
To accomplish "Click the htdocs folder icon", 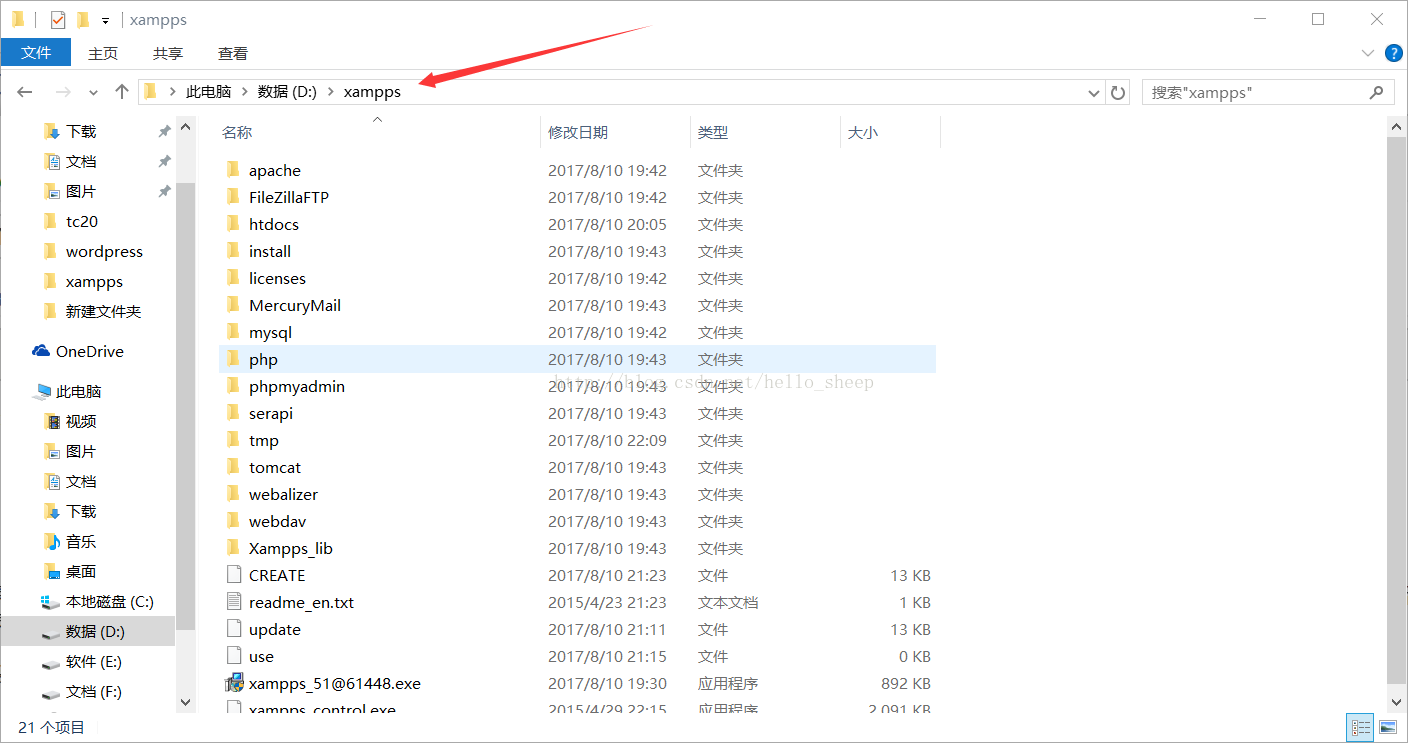I will pyautogui.click(x=233, y=224).
